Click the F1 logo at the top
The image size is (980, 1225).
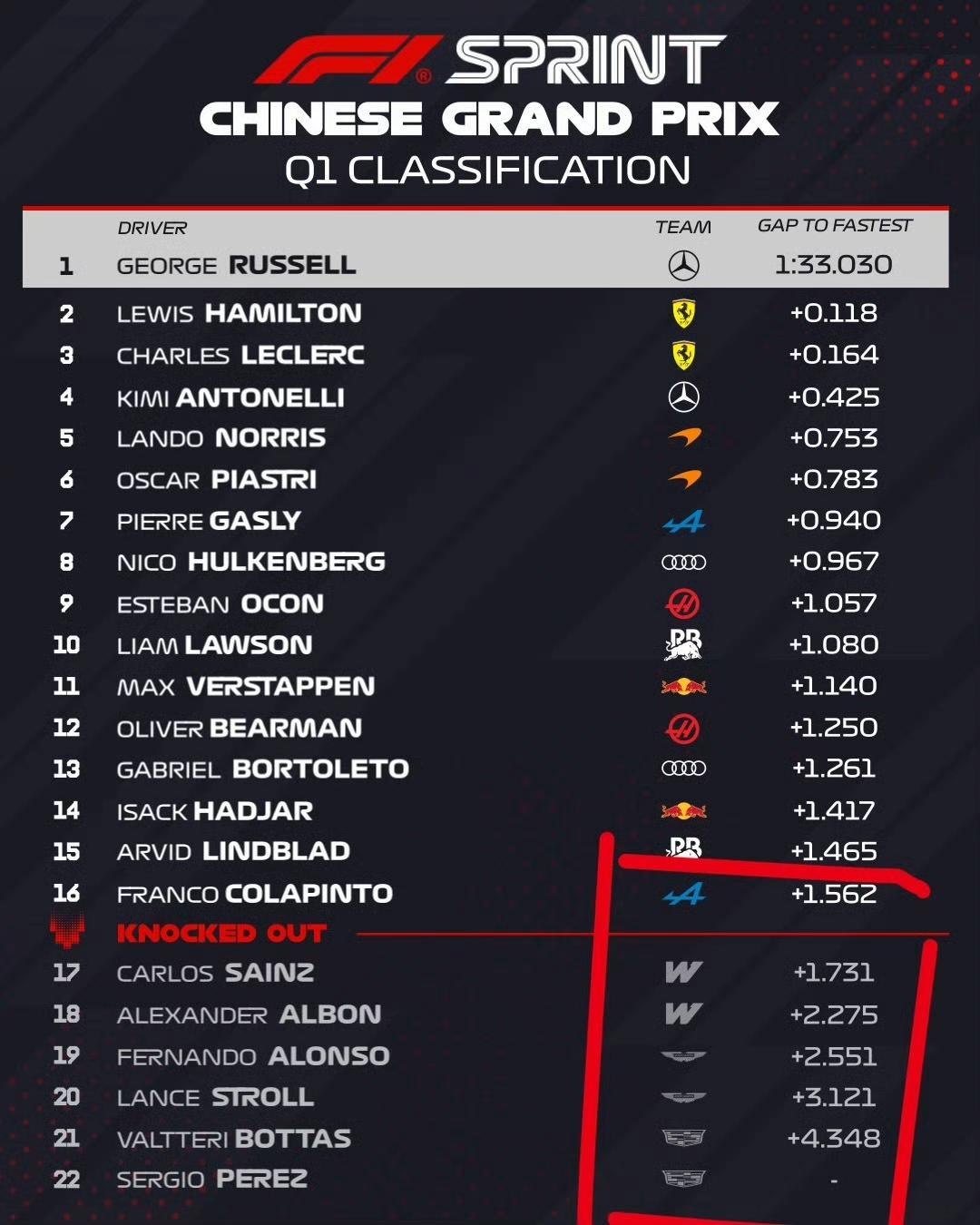(x=348, y=60)
